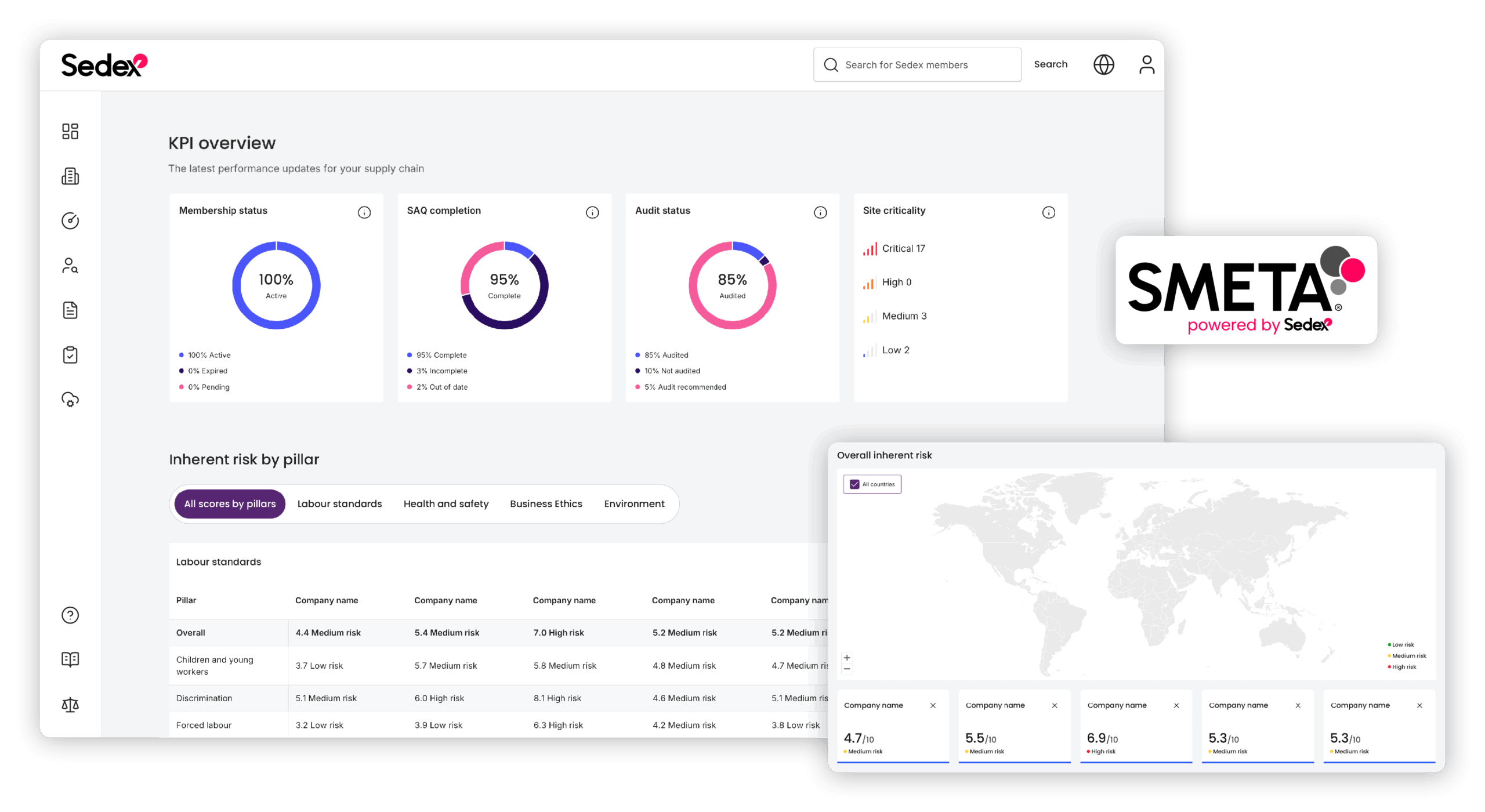1485x812 pixels.
Task: Click the balance scales legal icon
Action: coord(70,705)
